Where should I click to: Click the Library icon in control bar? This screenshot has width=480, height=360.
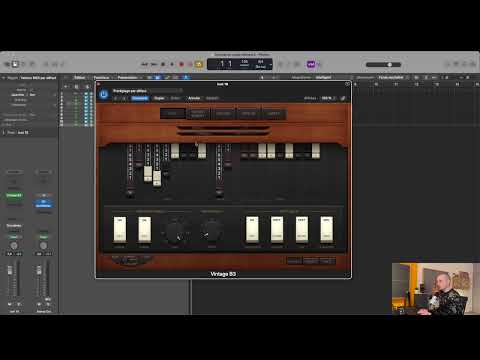7,64
